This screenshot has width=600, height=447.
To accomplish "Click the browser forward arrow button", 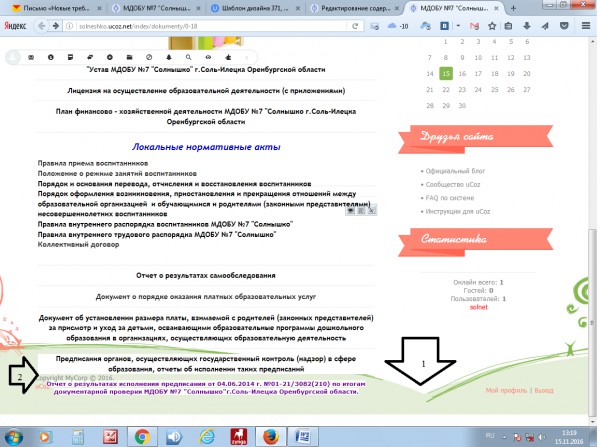I will point(56,26).
